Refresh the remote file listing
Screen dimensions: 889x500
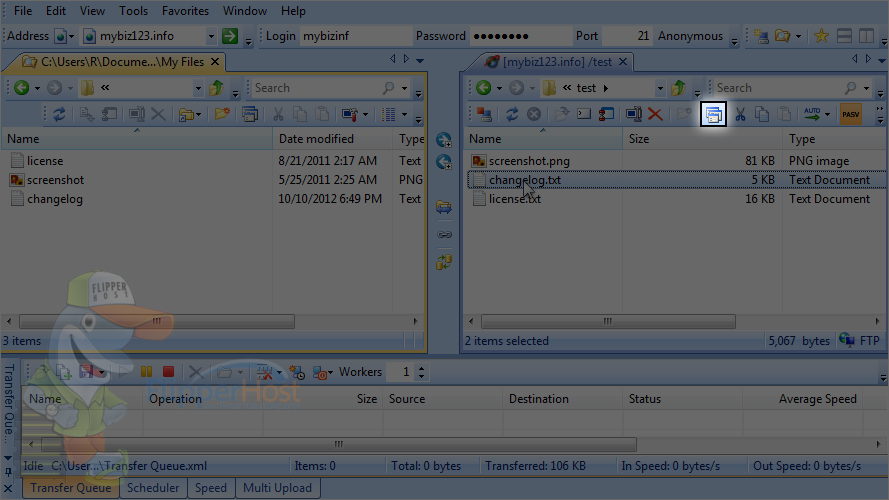[x=512, y=115]
